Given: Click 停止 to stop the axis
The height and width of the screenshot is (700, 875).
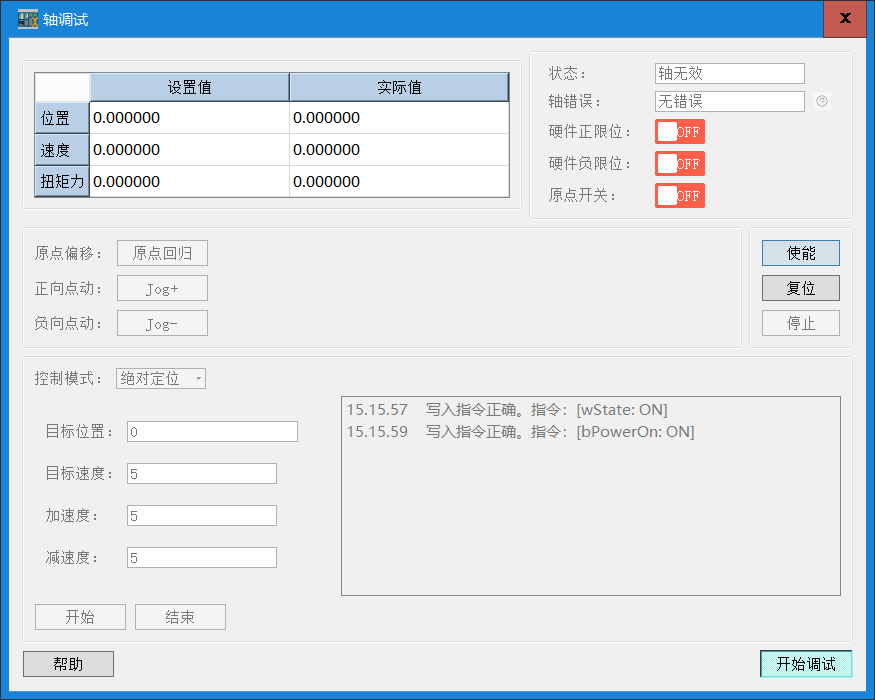Looking at the screenshot, I should pos(800,322).
